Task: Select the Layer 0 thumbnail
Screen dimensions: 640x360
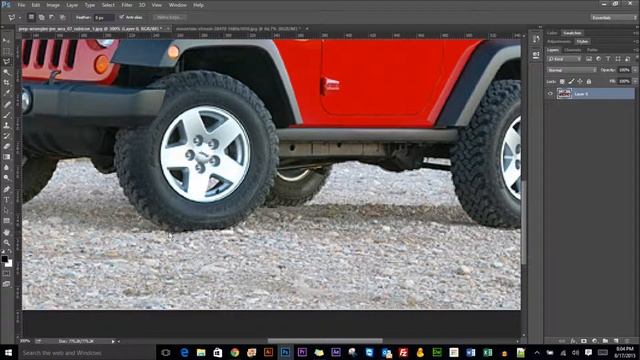Action: (564, 94)
